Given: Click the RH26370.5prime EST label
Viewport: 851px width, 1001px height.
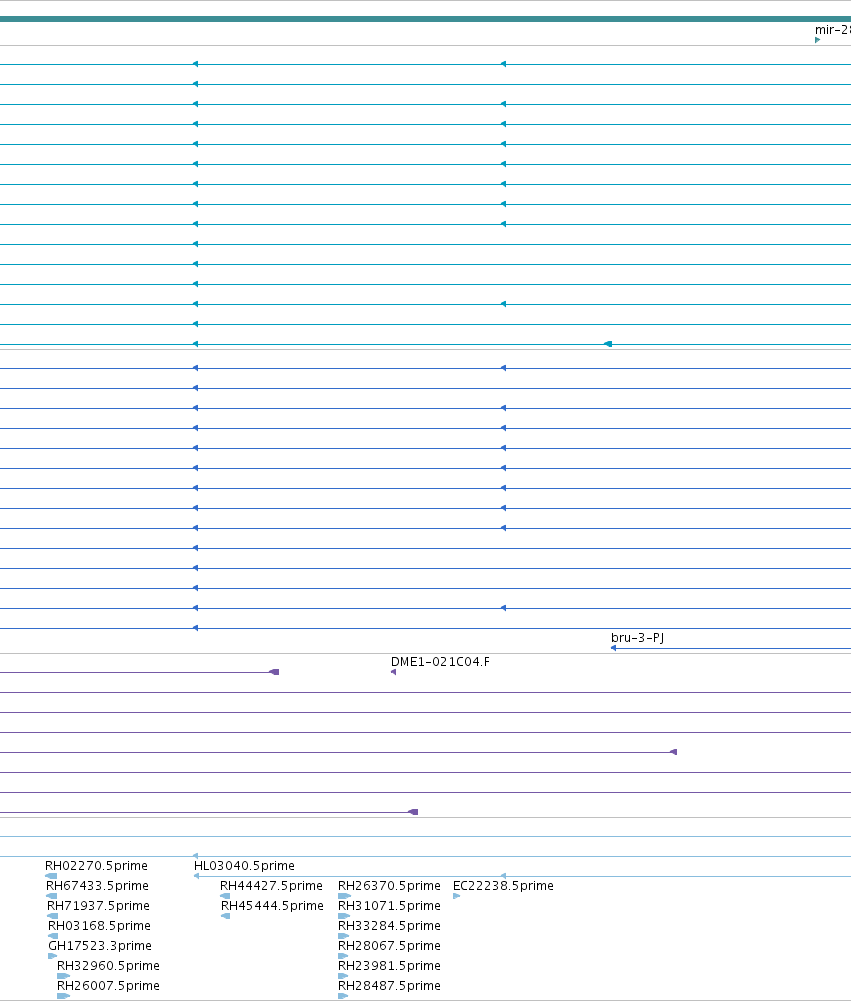Looking at the screenshot, I should 389,885.
